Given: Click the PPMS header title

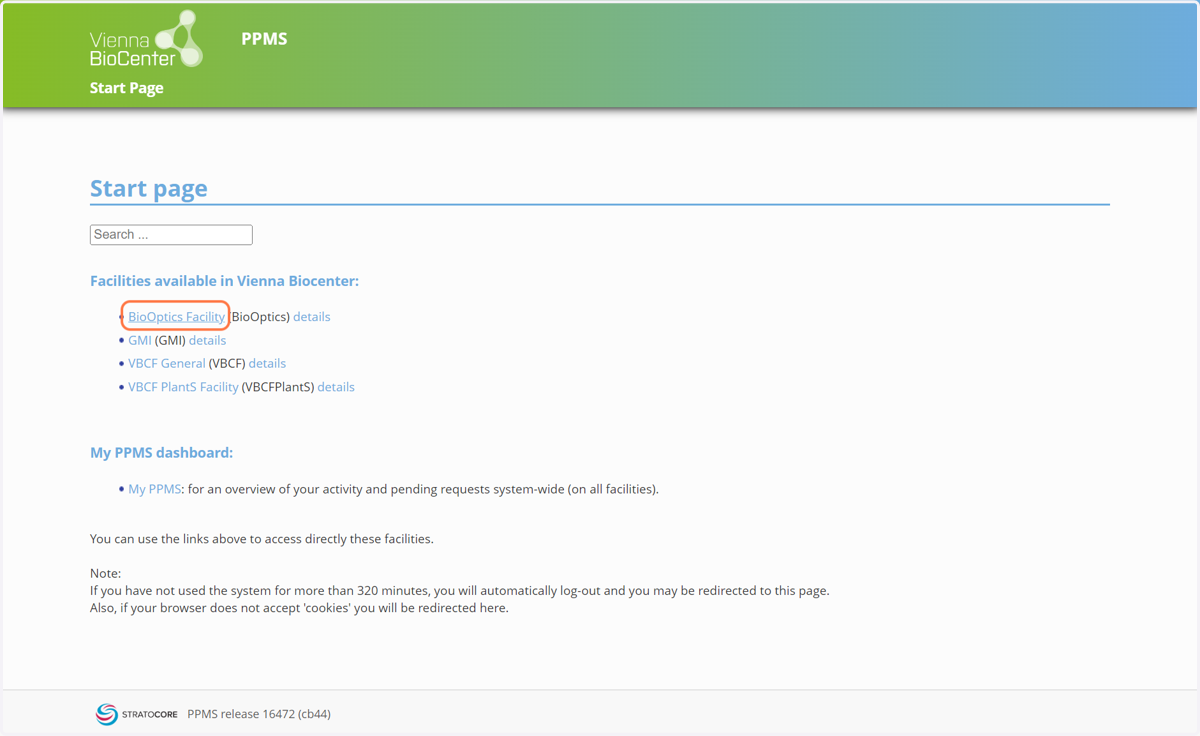Looking at the screenshot, I should click(264, 39).
